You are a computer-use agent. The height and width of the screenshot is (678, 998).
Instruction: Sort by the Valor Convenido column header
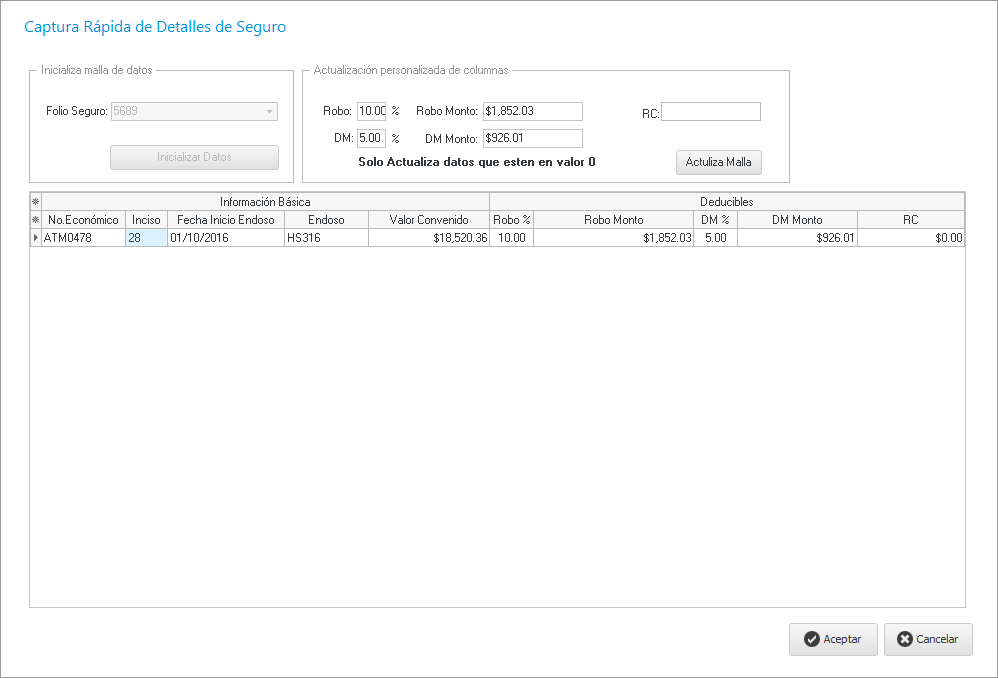click(428, 219)
